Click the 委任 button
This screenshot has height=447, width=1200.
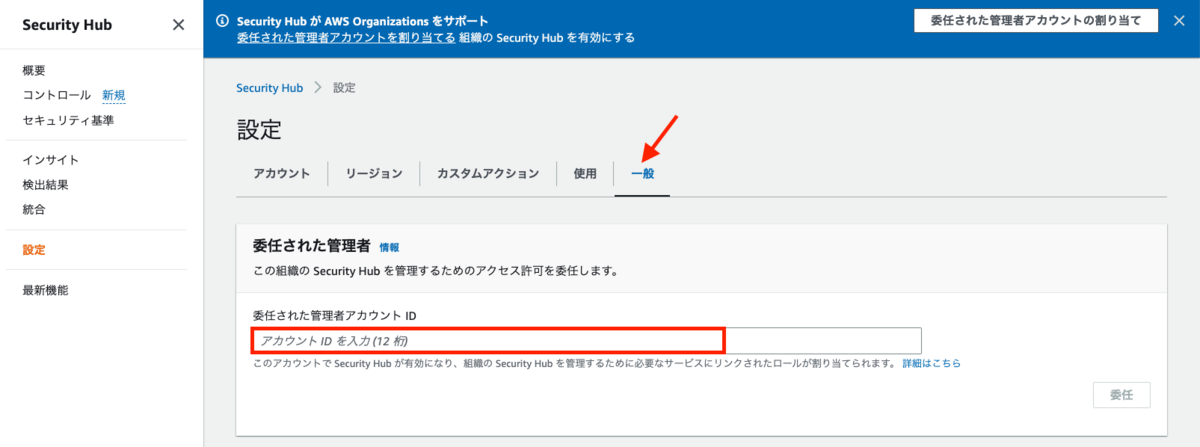(x=1122, y=394)
